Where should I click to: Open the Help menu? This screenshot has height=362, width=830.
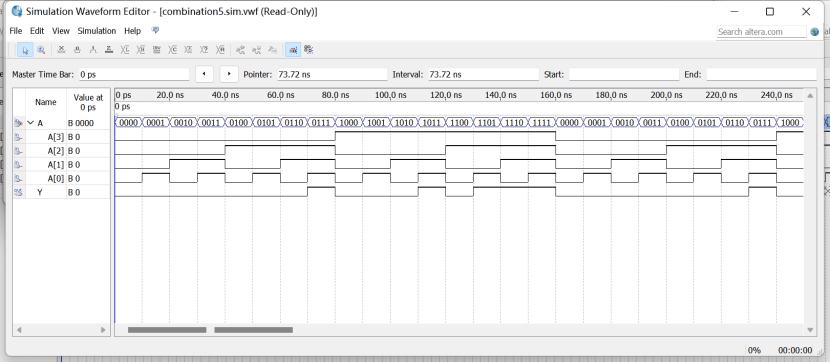tap(132, 31)
